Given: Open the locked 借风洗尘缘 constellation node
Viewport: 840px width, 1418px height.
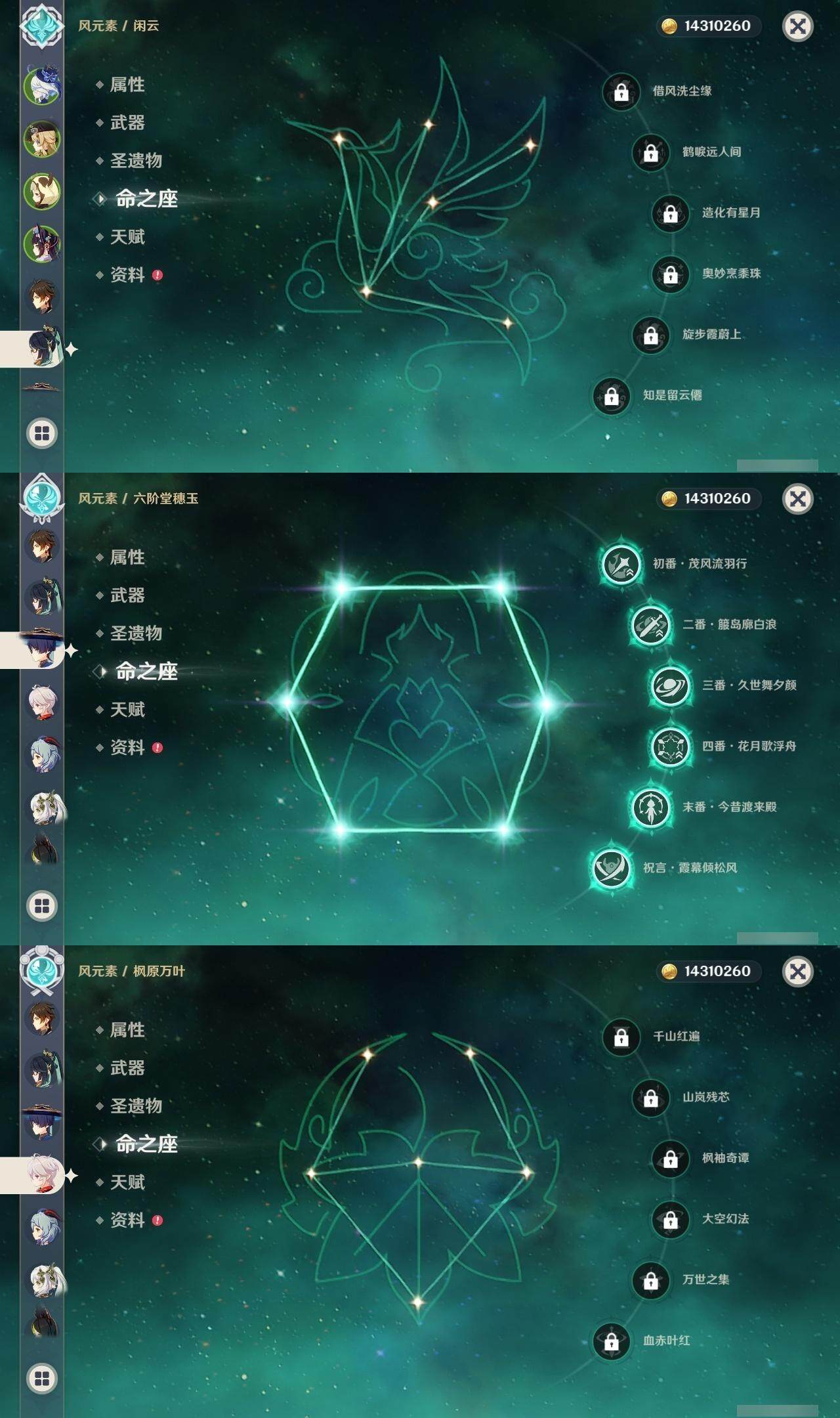Looking at the screenshot, I should [x=621, y=92].
